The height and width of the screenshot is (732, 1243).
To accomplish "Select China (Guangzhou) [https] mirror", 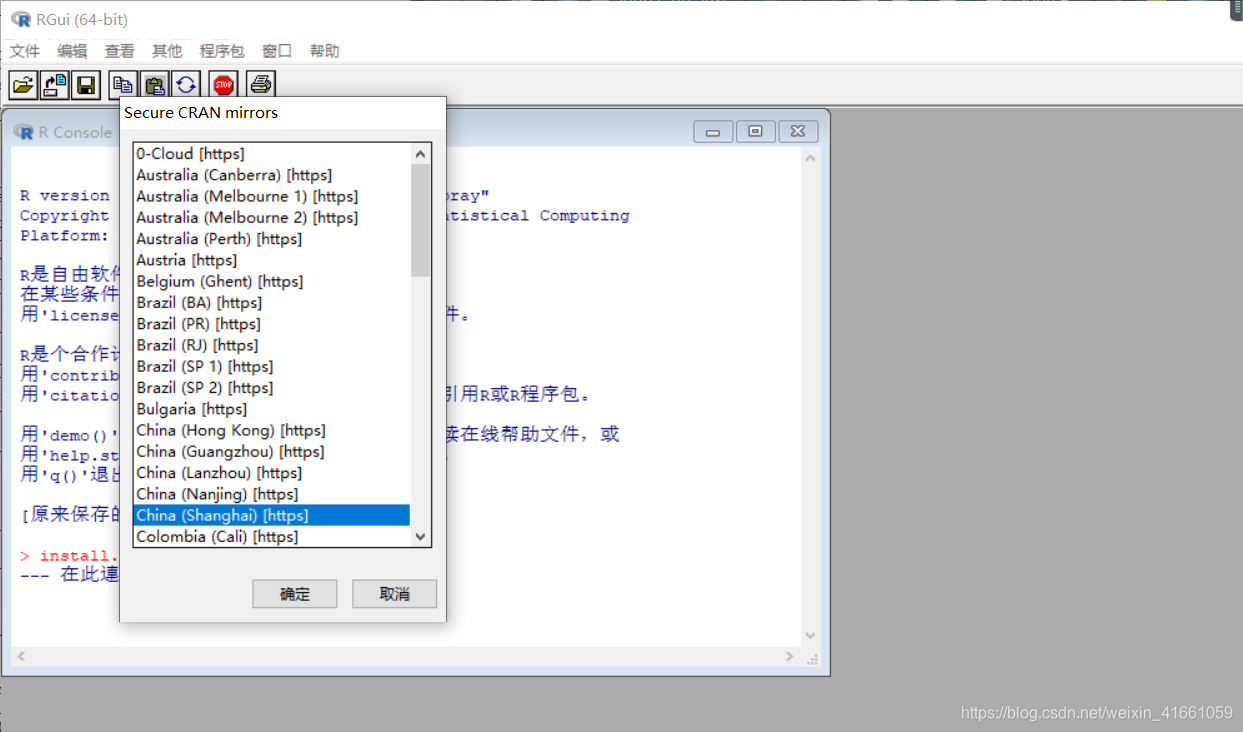I will pyautogui.click(x=272, y=452).
